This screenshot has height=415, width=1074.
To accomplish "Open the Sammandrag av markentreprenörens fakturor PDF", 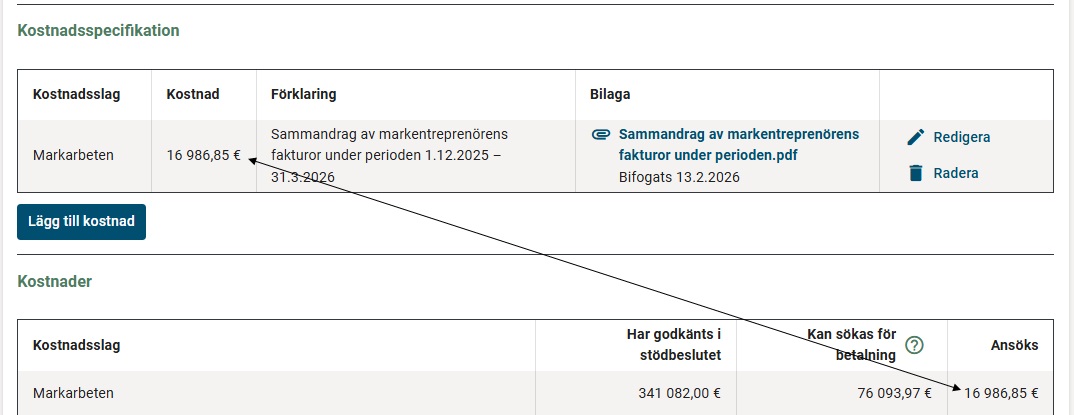I will (x=738, y=144).
